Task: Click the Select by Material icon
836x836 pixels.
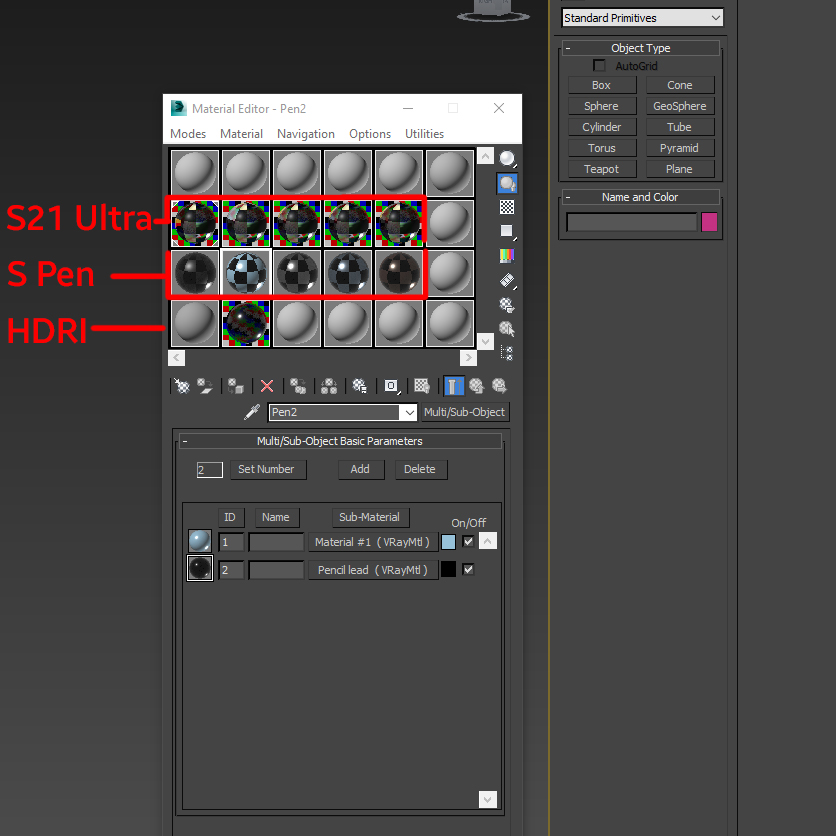Action: (x=507, y=328)
